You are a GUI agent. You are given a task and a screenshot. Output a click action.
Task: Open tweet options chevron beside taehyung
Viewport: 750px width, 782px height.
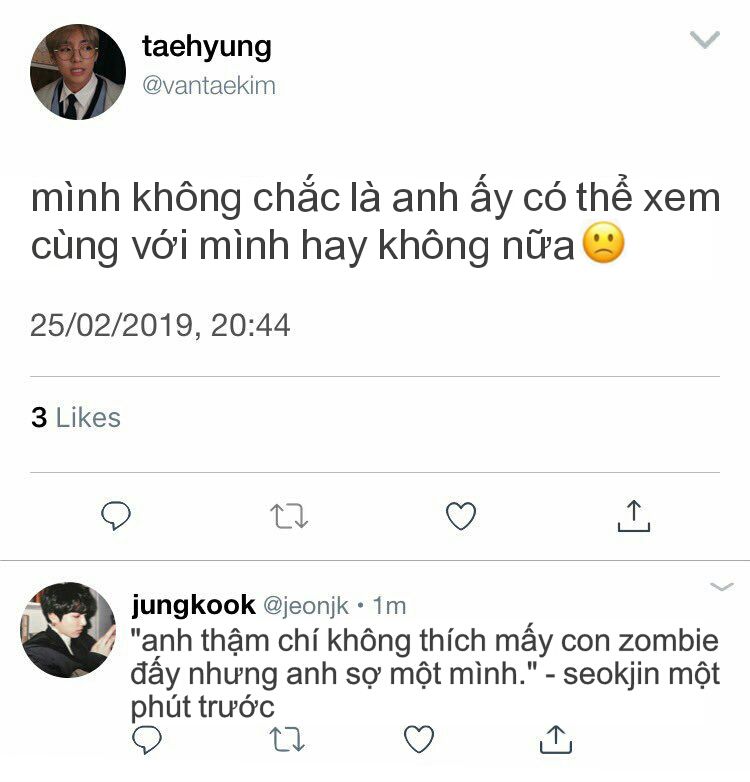(x=705, y=39)
